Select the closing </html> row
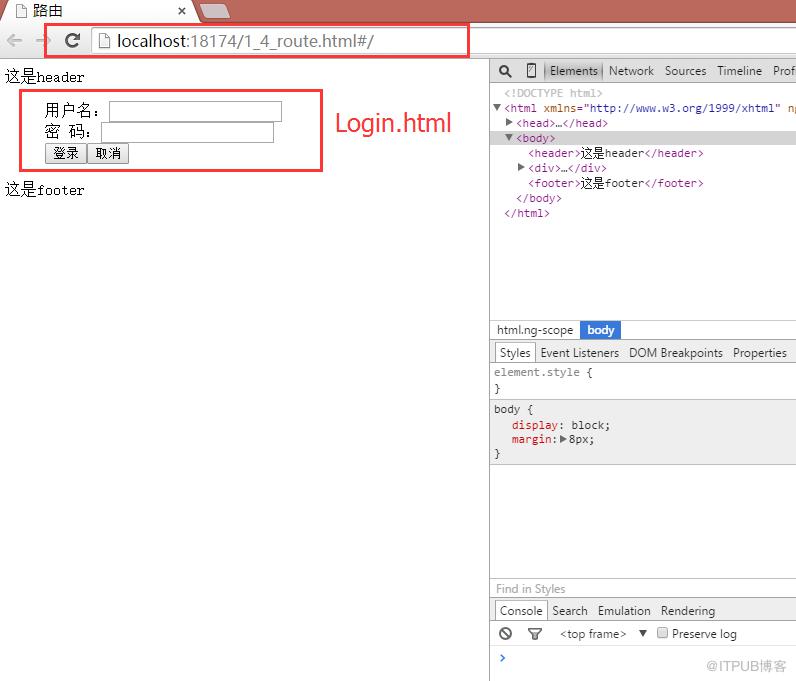This screenshot has height=681, width=796. click(x=526, y=213)
